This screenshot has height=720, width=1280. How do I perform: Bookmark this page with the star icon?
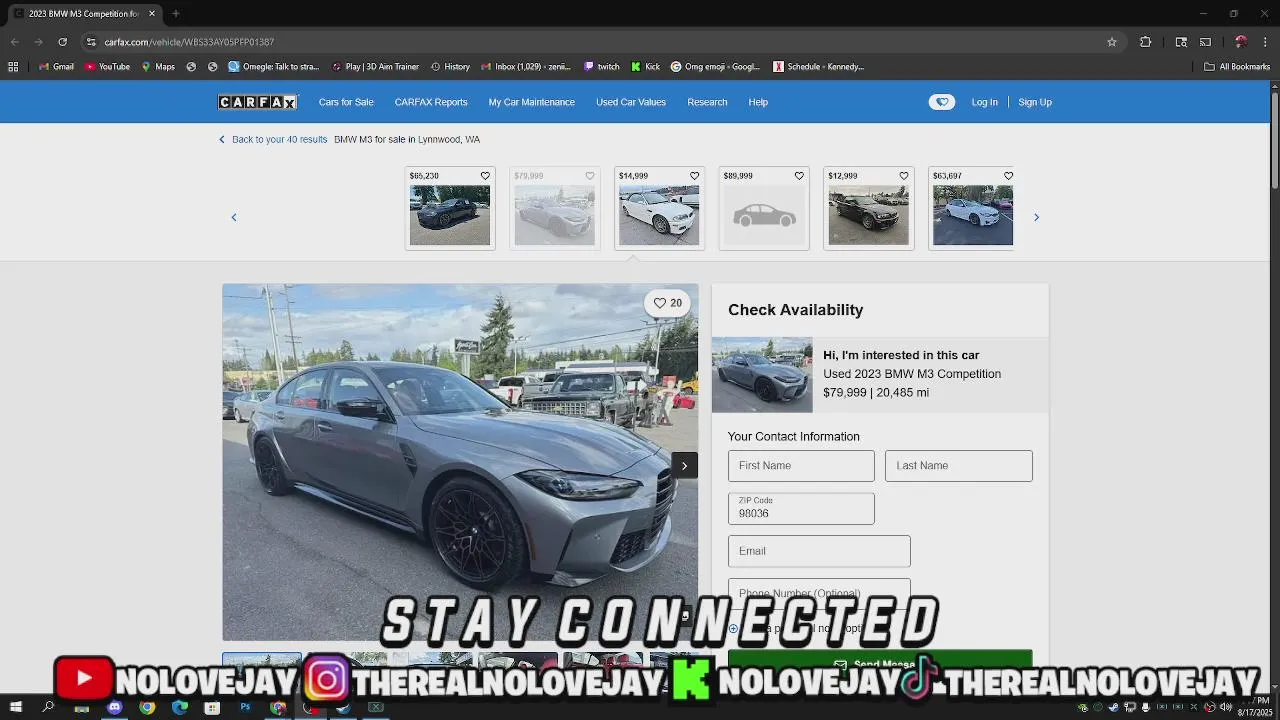1112,42
